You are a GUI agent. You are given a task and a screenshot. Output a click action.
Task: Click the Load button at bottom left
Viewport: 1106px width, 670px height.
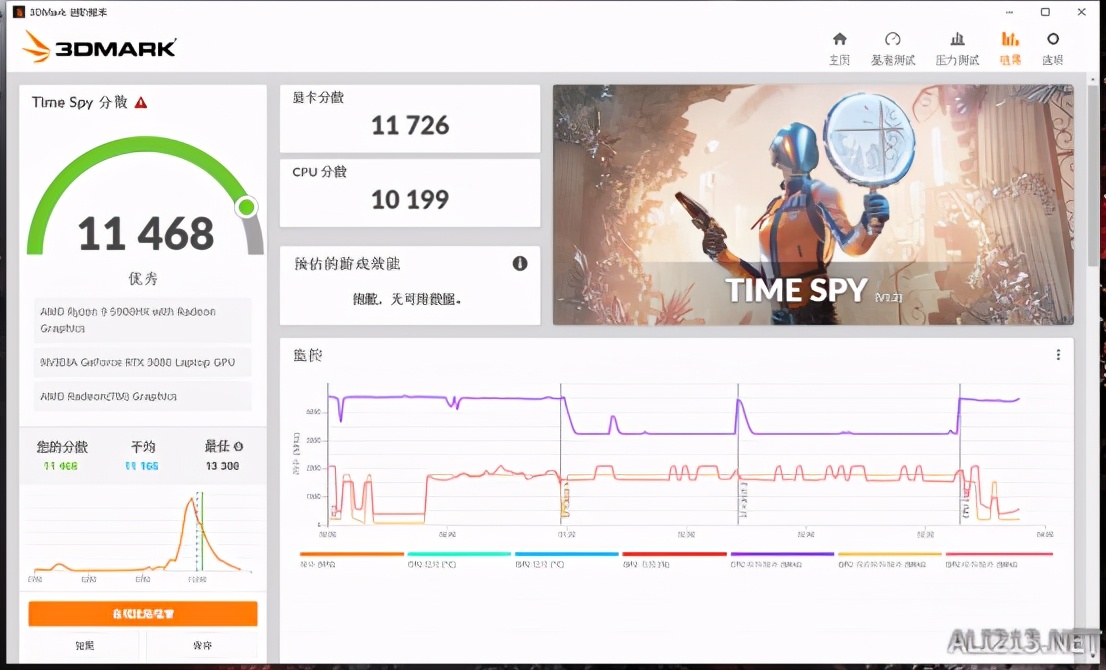[x=85, y=645]
